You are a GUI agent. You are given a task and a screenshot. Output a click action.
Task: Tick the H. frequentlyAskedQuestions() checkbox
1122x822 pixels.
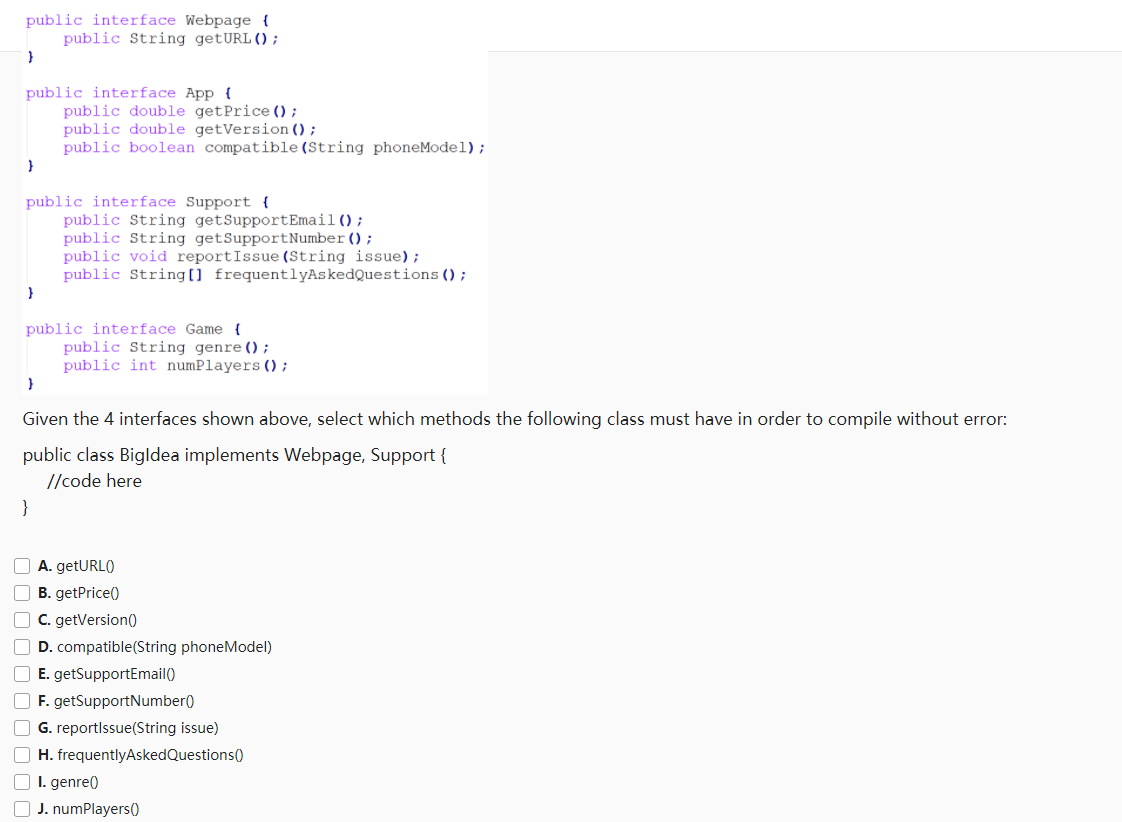[22, 755]
